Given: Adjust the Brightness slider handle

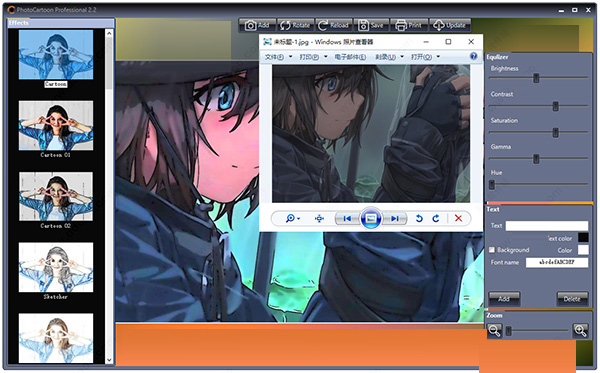Looking at the screenshot, I should 536,78.
